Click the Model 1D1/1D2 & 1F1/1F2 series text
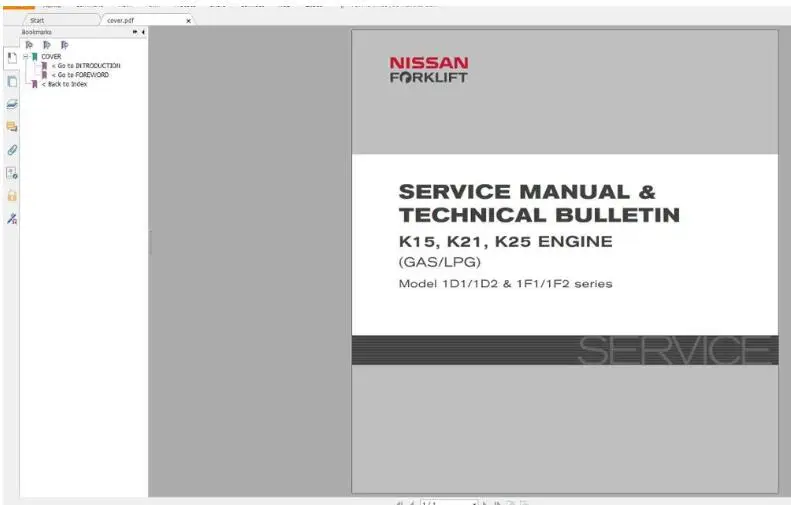Screen dimensions: 791x505 tap(505, 284)
